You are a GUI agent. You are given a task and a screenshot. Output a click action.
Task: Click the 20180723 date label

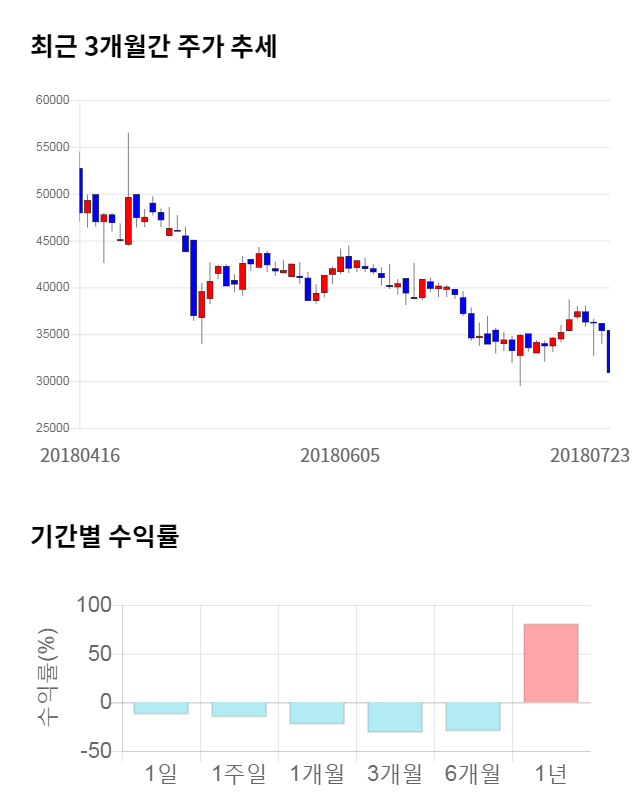[x=590, y=455]
